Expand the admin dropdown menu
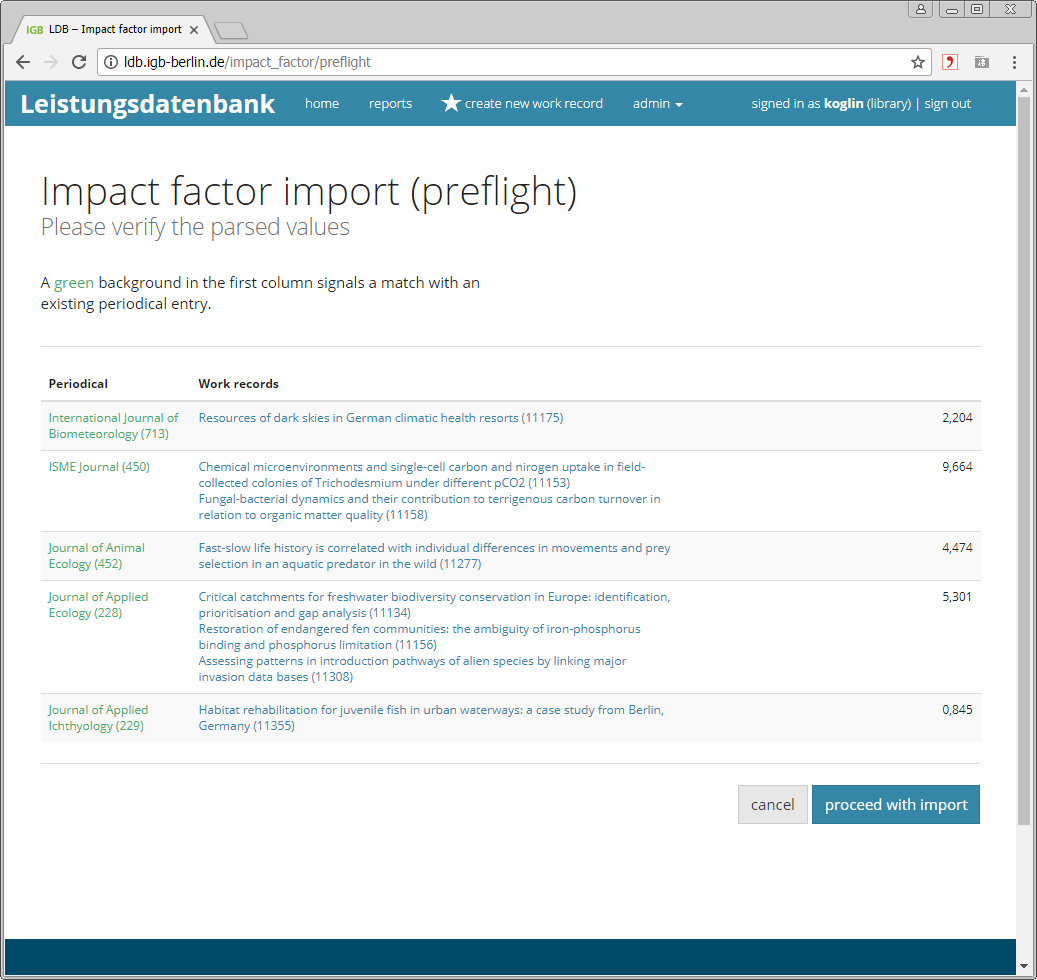This screenshot has width=1037, height=980. tap(657, 104)
